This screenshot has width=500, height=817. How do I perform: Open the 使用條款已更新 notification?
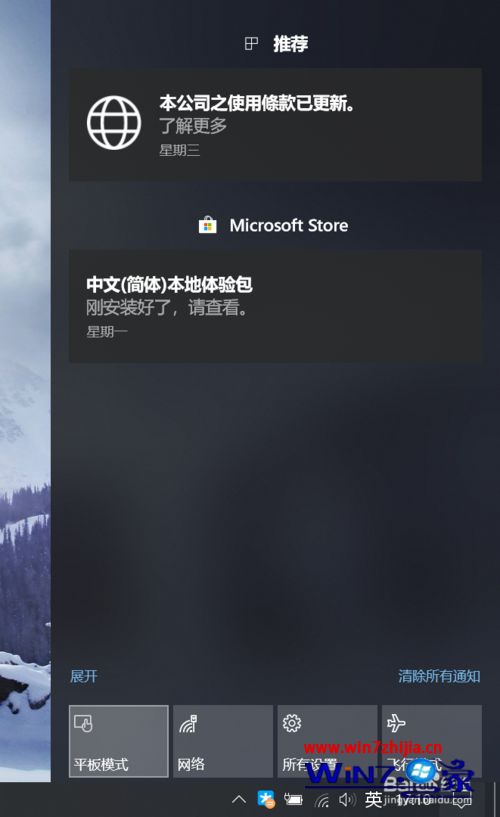(275, 125)
